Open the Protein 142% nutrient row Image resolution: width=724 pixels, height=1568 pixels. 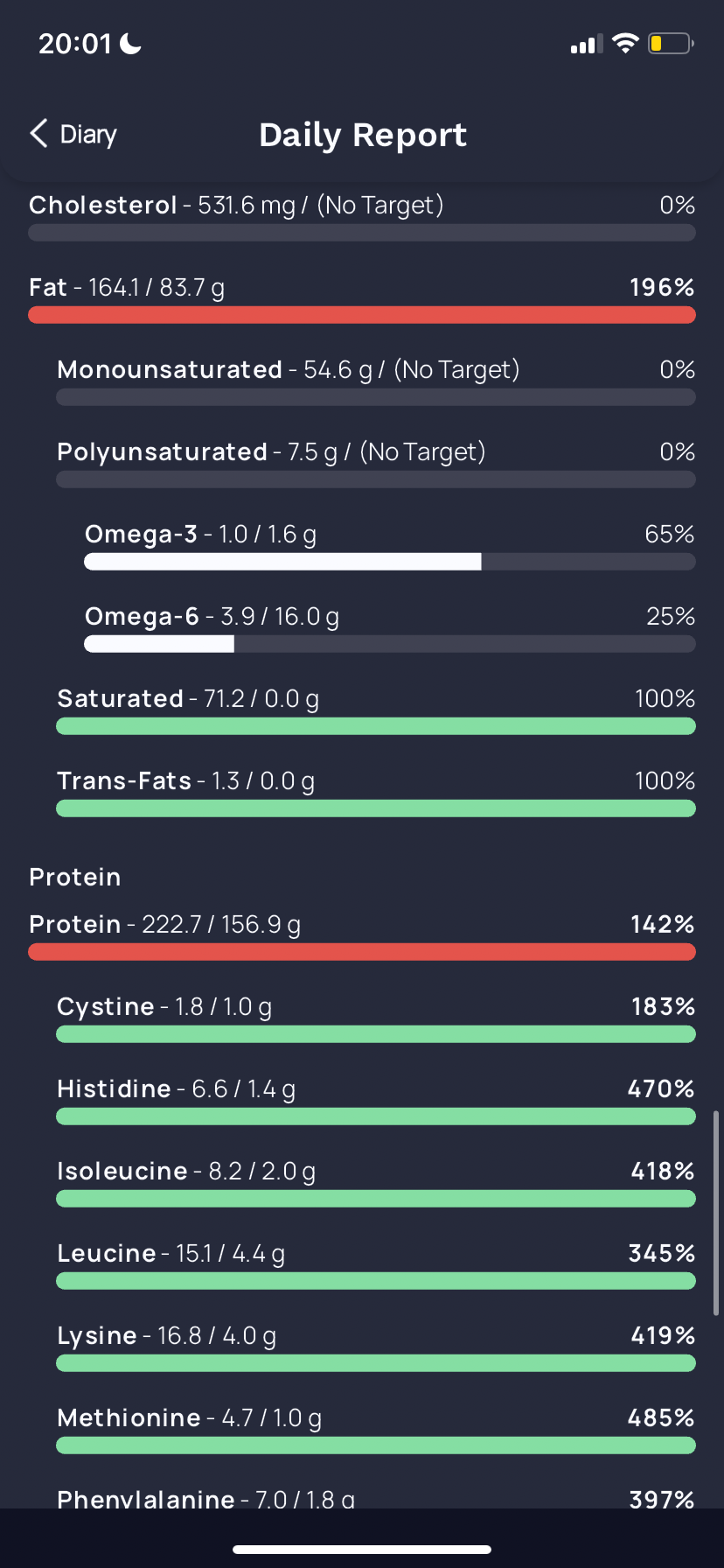coord(362,935)
